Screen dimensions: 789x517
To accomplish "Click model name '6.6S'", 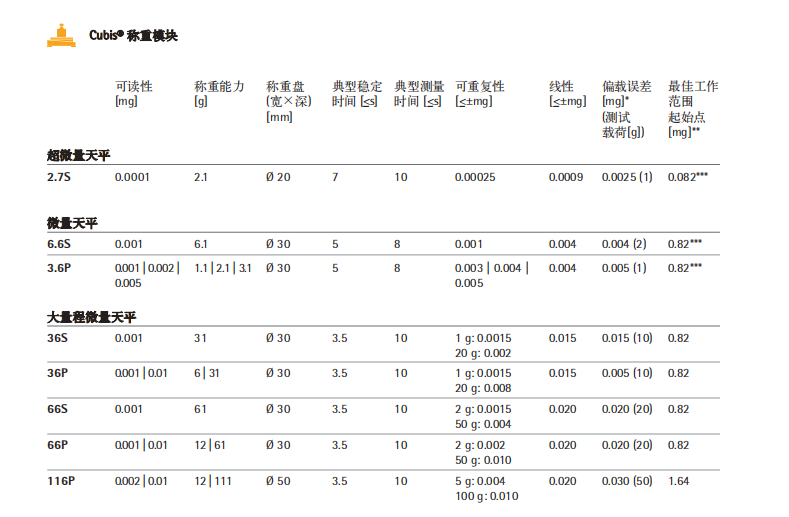I will point(59,244).
